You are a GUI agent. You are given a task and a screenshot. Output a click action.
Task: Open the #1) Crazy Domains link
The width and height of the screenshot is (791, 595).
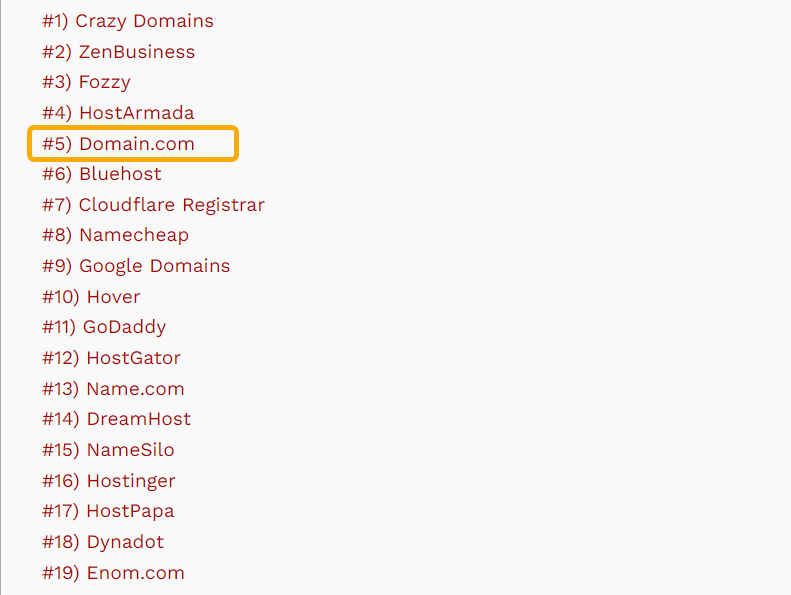(x=128, y=21)
